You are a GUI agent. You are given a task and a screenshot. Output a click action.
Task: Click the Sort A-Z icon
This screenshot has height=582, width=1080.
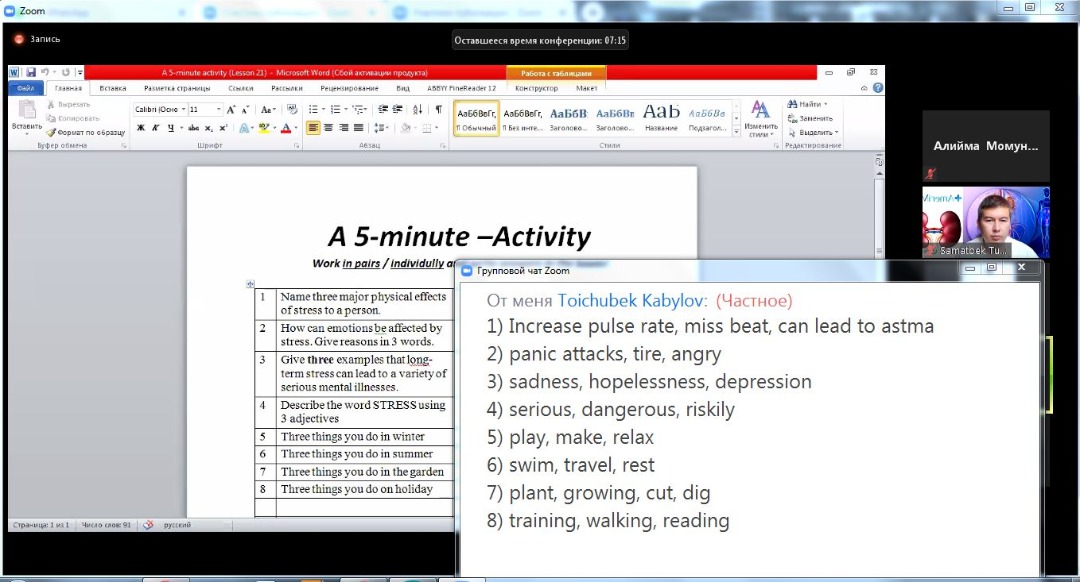420,109
